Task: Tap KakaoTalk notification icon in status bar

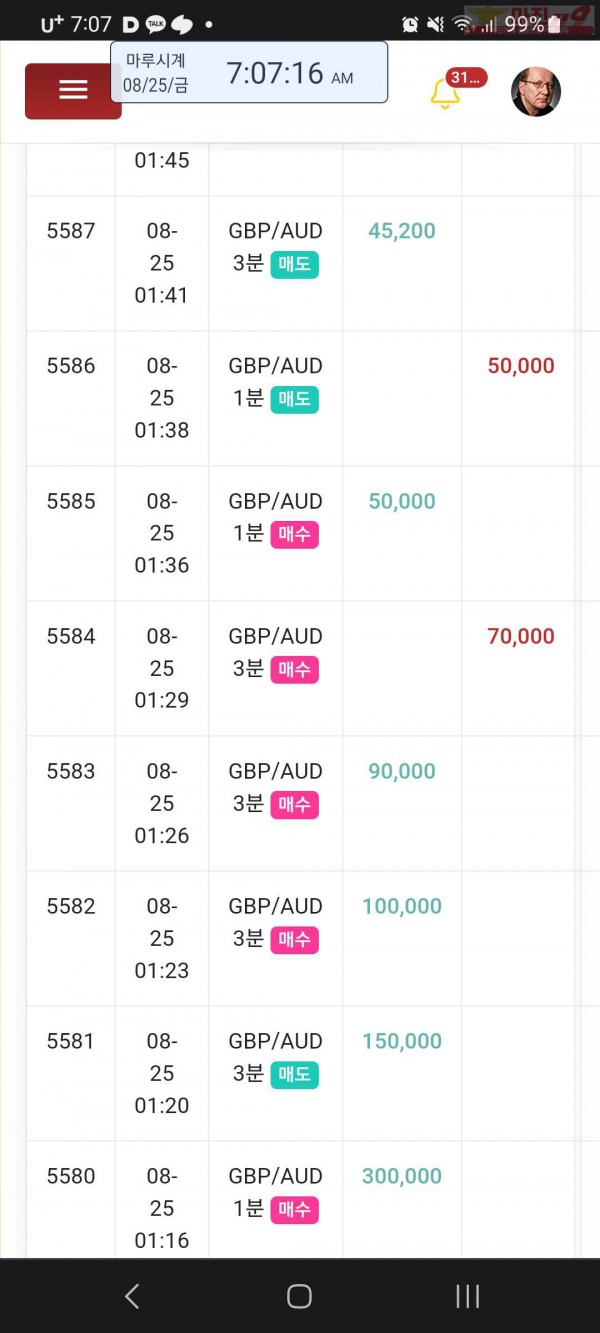Action: point(156,24)
